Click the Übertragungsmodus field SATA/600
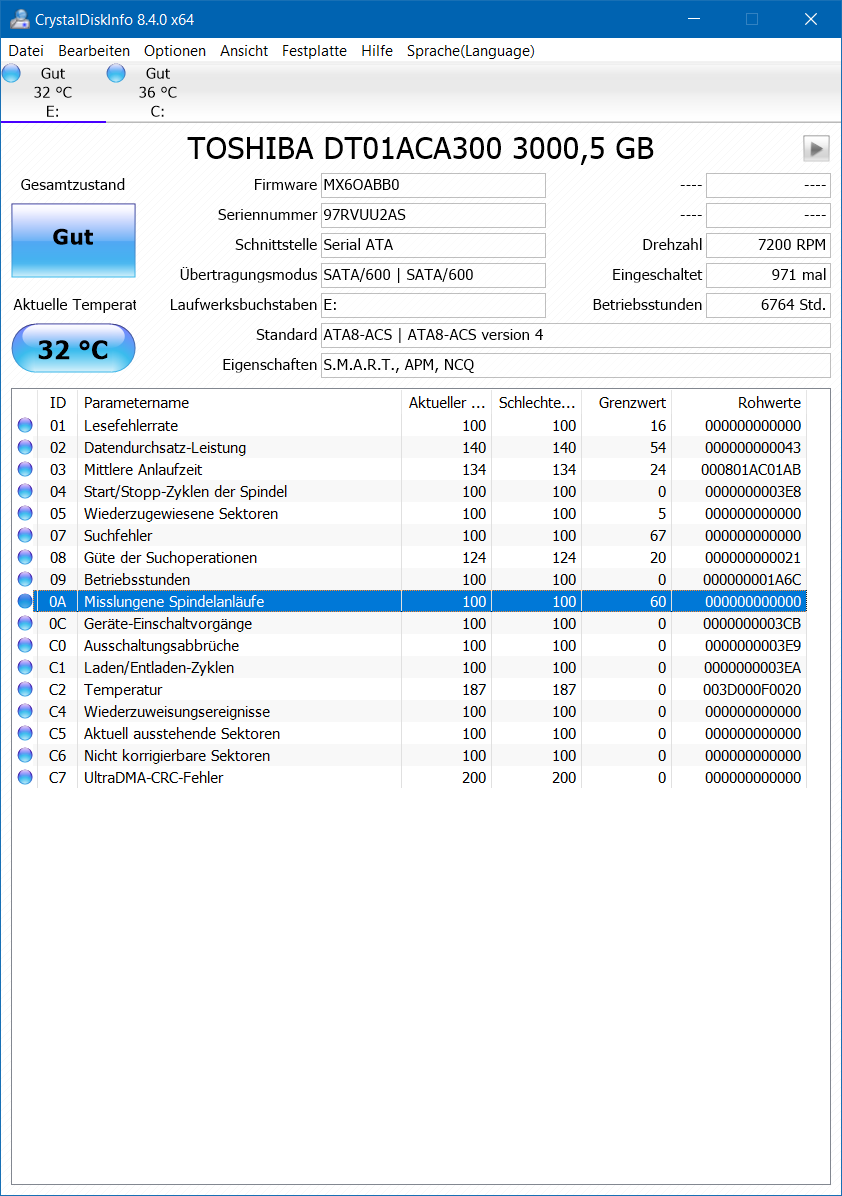The height and width of the screenshot is (1196, 842). point(433,275)
